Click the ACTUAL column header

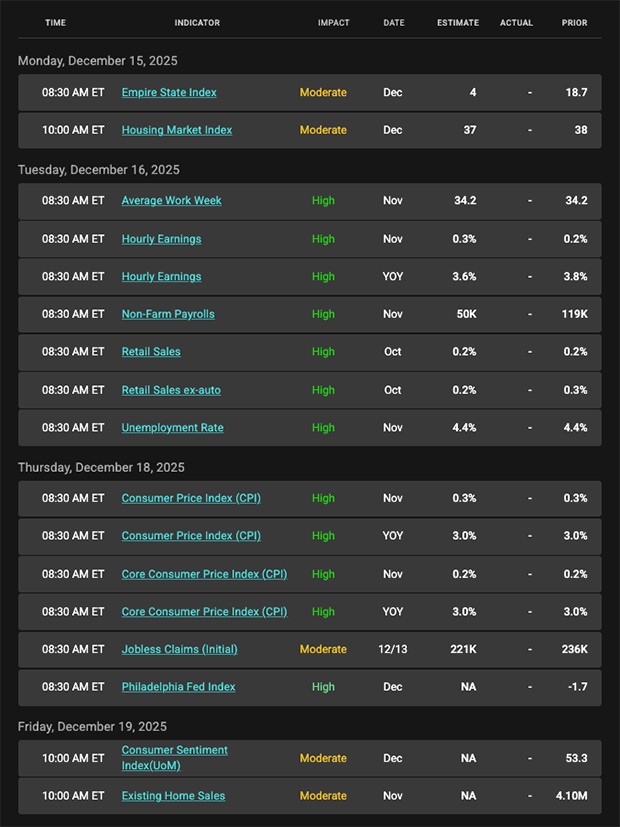(517, 23)
